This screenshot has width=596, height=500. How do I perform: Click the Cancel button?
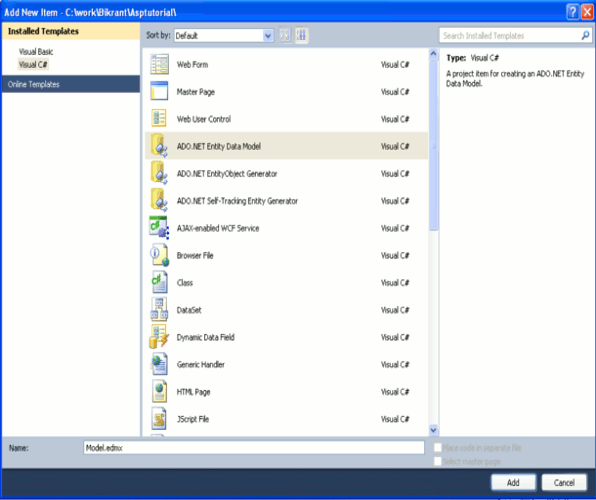click(x=564, y=483)
